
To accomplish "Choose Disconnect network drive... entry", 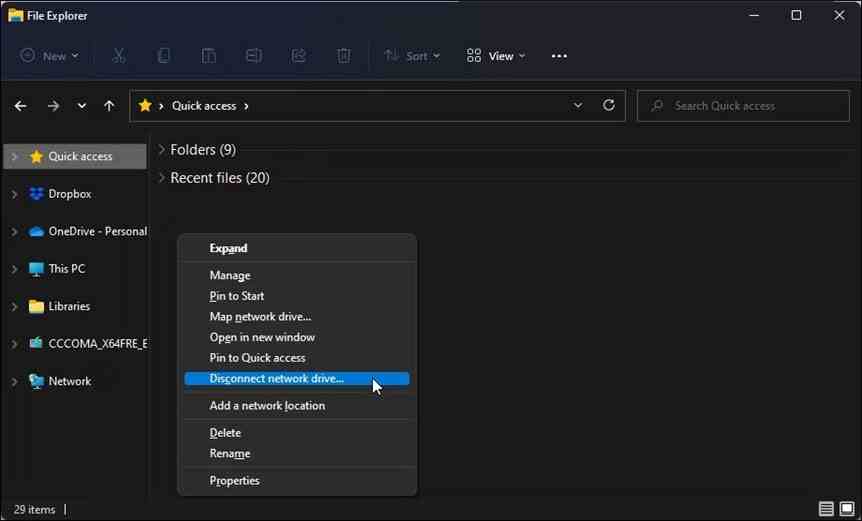I will (x=297, y=379).
